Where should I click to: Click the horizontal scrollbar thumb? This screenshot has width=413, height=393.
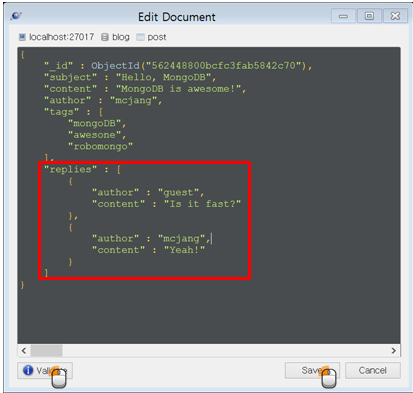coord(47,351)
